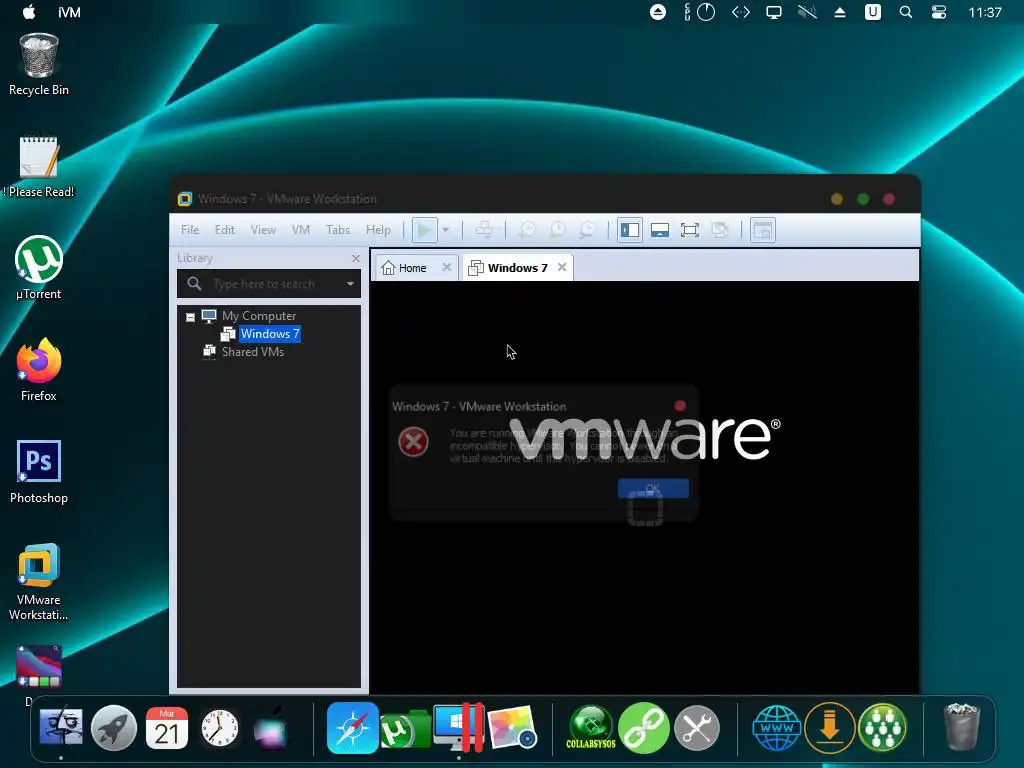
Task: Open the iVM menu in menu bar
Action: click(69, 12)
